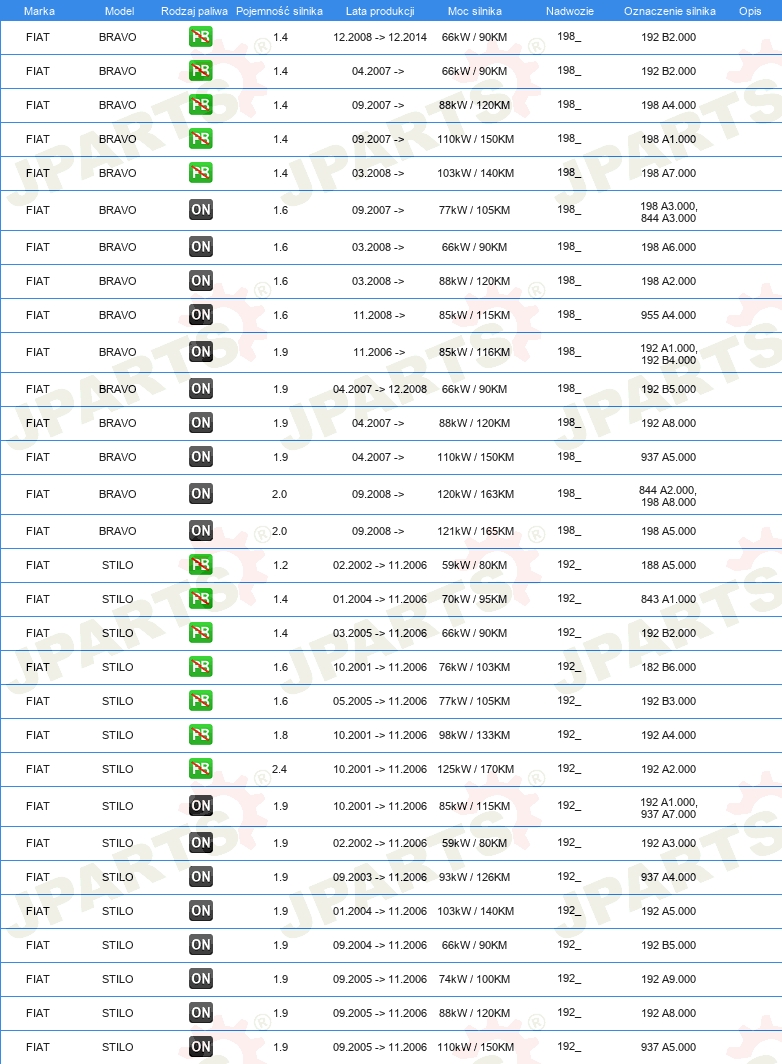Select the Marka column header

coord(39,11)
